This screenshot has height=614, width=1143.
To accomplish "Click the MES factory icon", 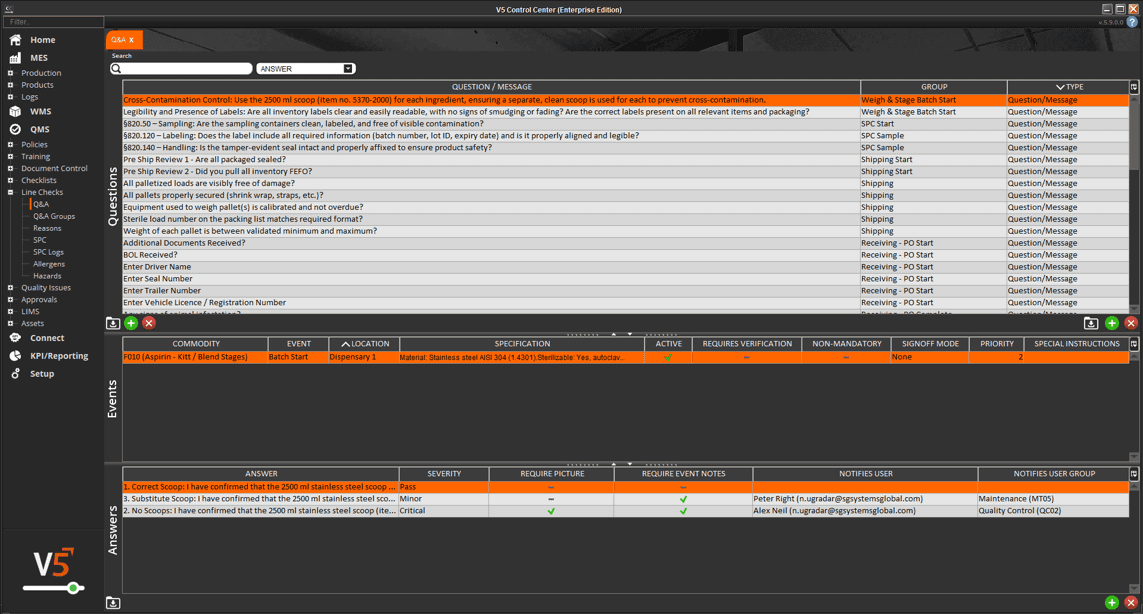I will coord(15,58).
